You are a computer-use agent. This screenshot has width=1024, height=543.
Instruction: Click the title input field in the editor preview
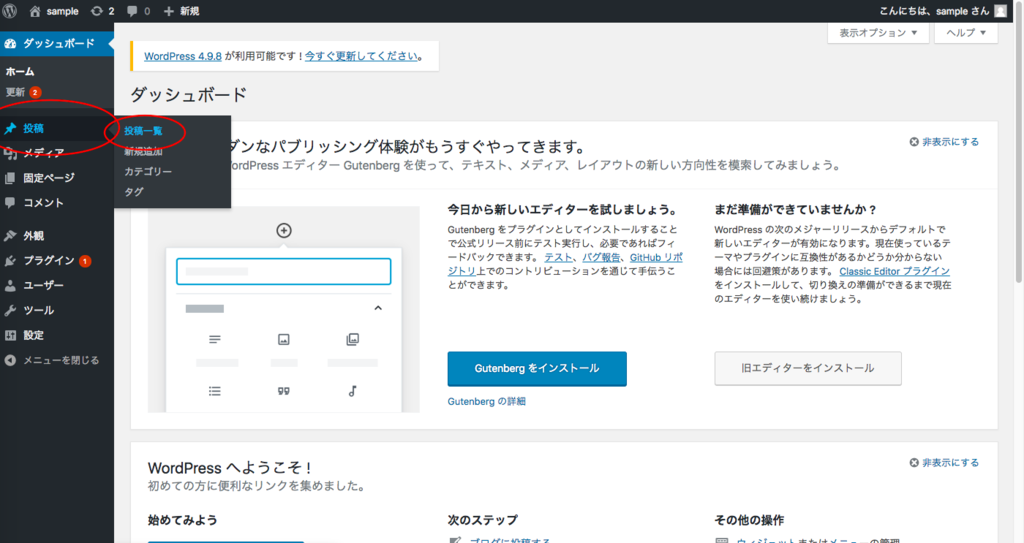click(284, 271)
